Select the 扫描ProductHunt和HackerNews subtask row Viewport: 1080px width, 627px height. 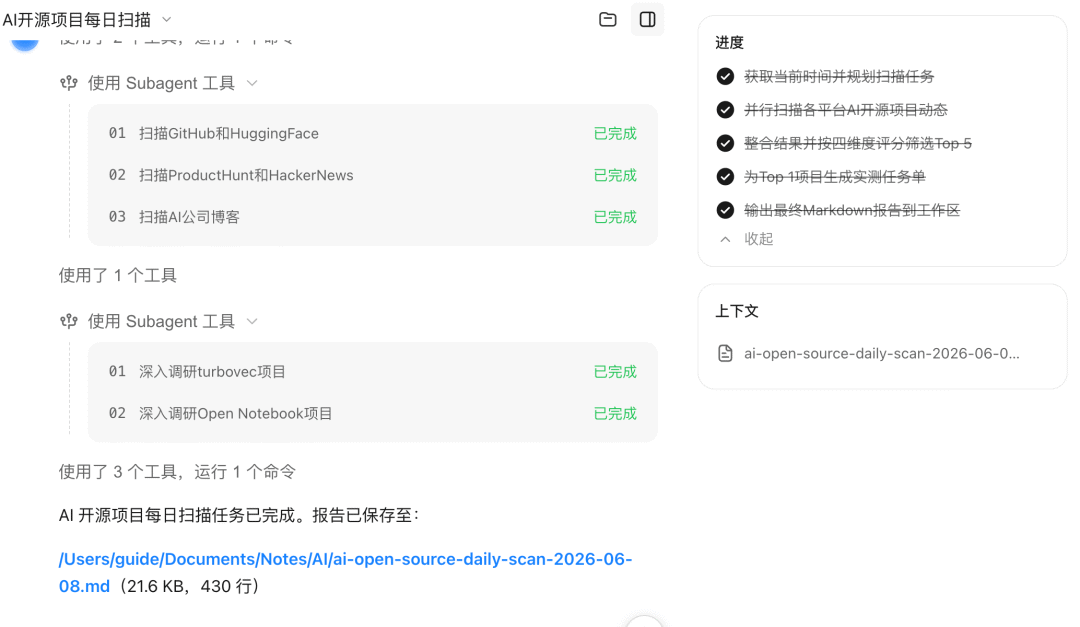[x=373, y=175]
